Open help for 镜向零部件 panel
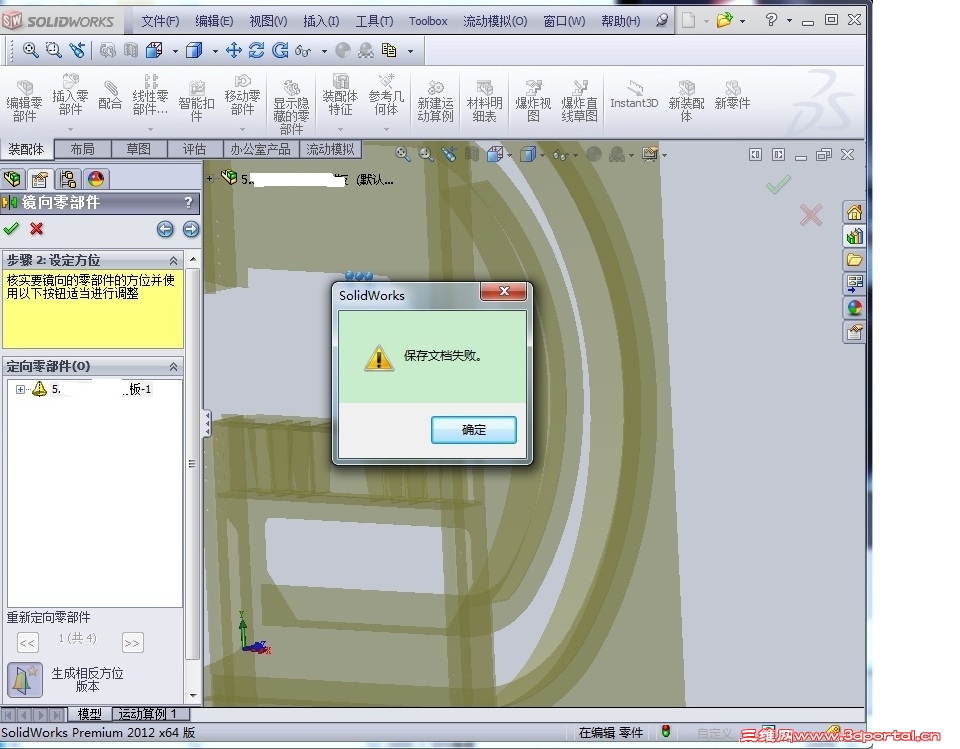 point(188,202)
